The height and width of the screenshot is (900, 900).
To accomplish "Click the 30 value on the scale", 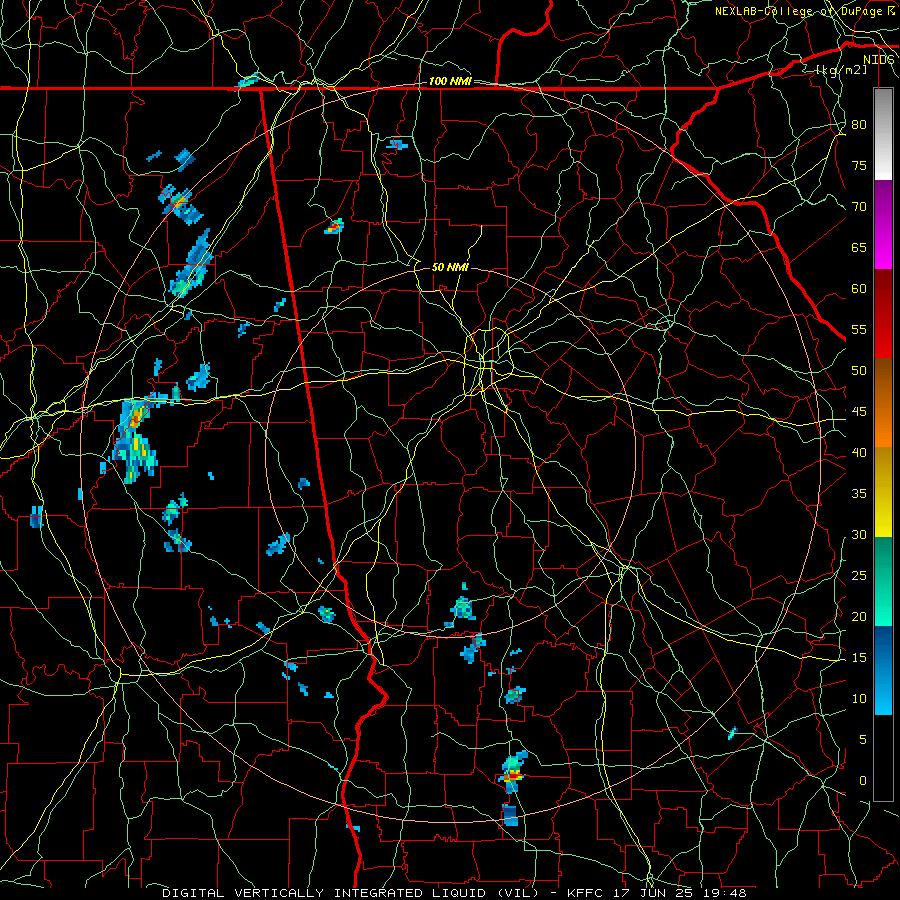I will (859, 535).
